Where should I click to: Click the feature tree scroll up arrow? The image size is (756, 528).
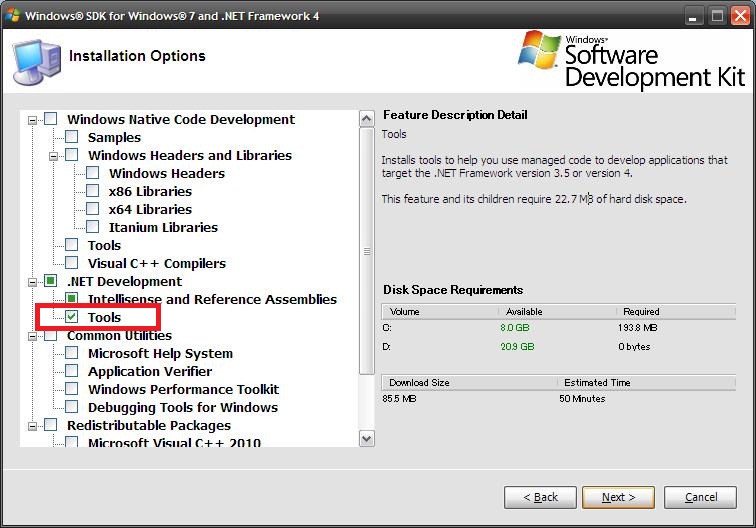367,119
